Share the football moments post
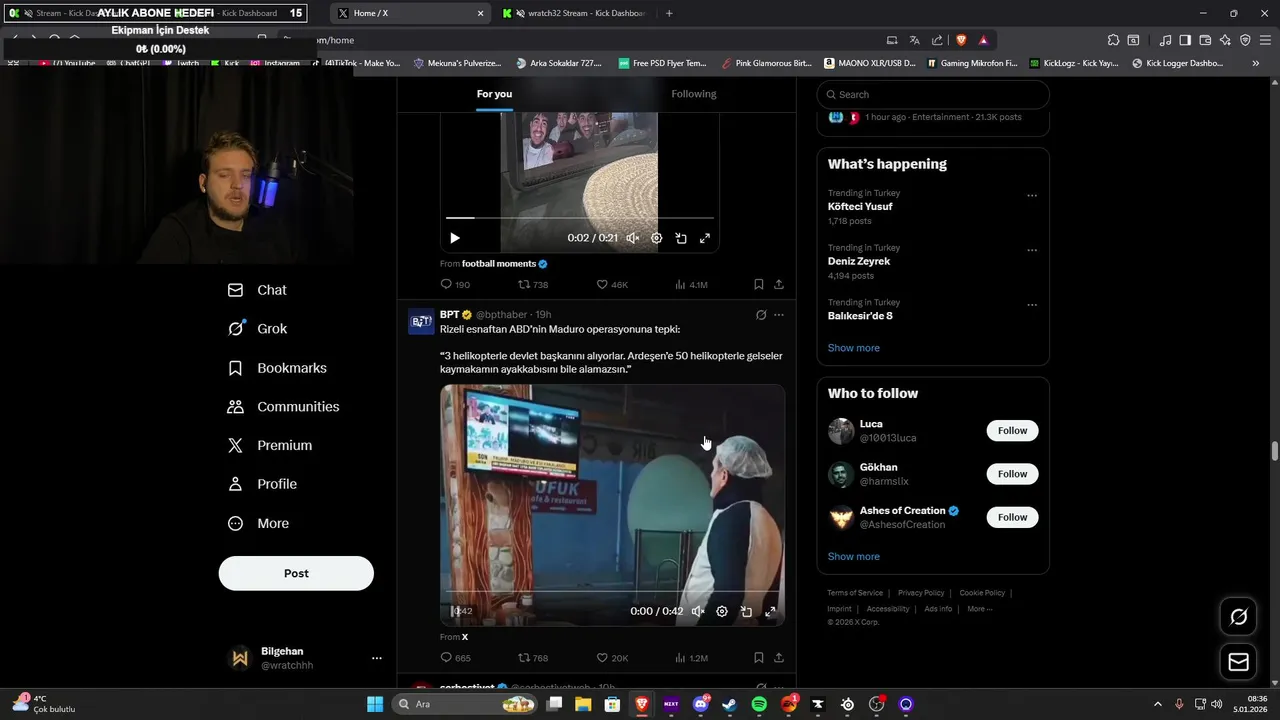This screenshot has height=720, width=1280. tap(779, 284)
